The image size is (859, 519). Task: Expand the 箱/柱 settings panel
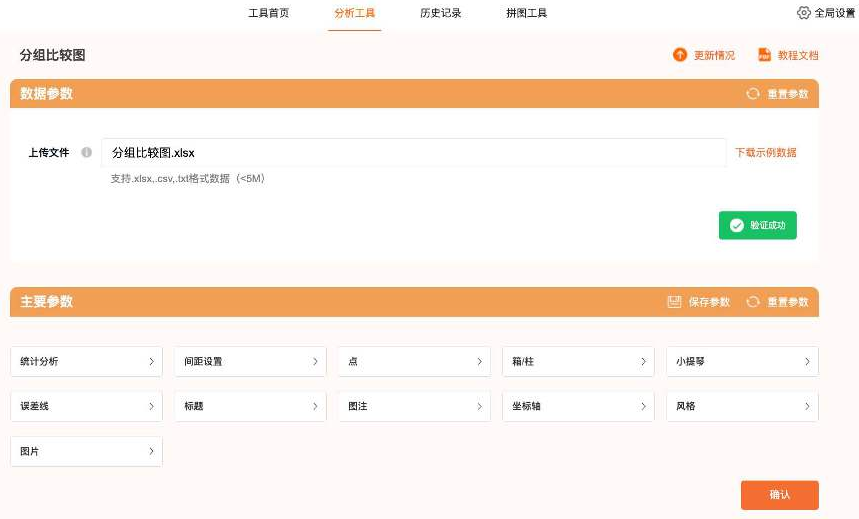(578, 362)
